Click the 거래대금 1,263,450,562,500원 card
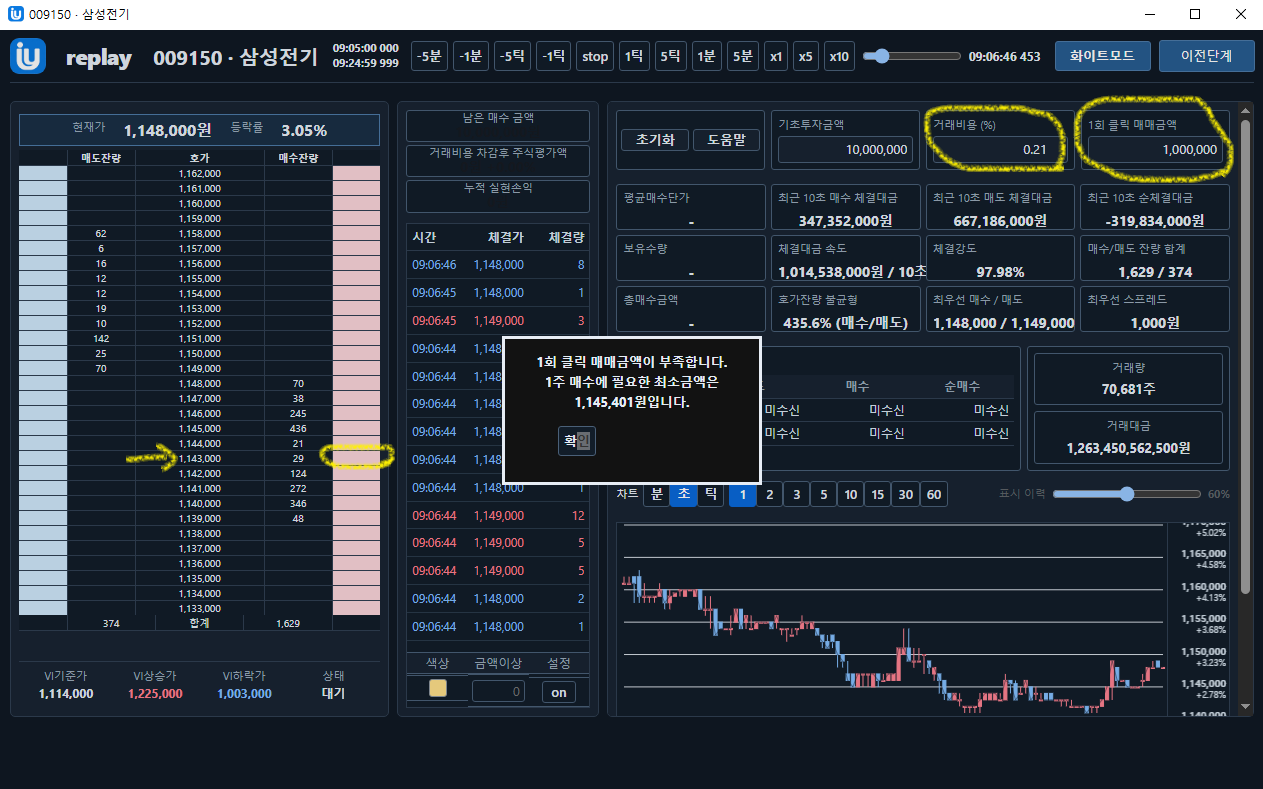This screenshot has width=1263, height=789. click(1128, 438)
